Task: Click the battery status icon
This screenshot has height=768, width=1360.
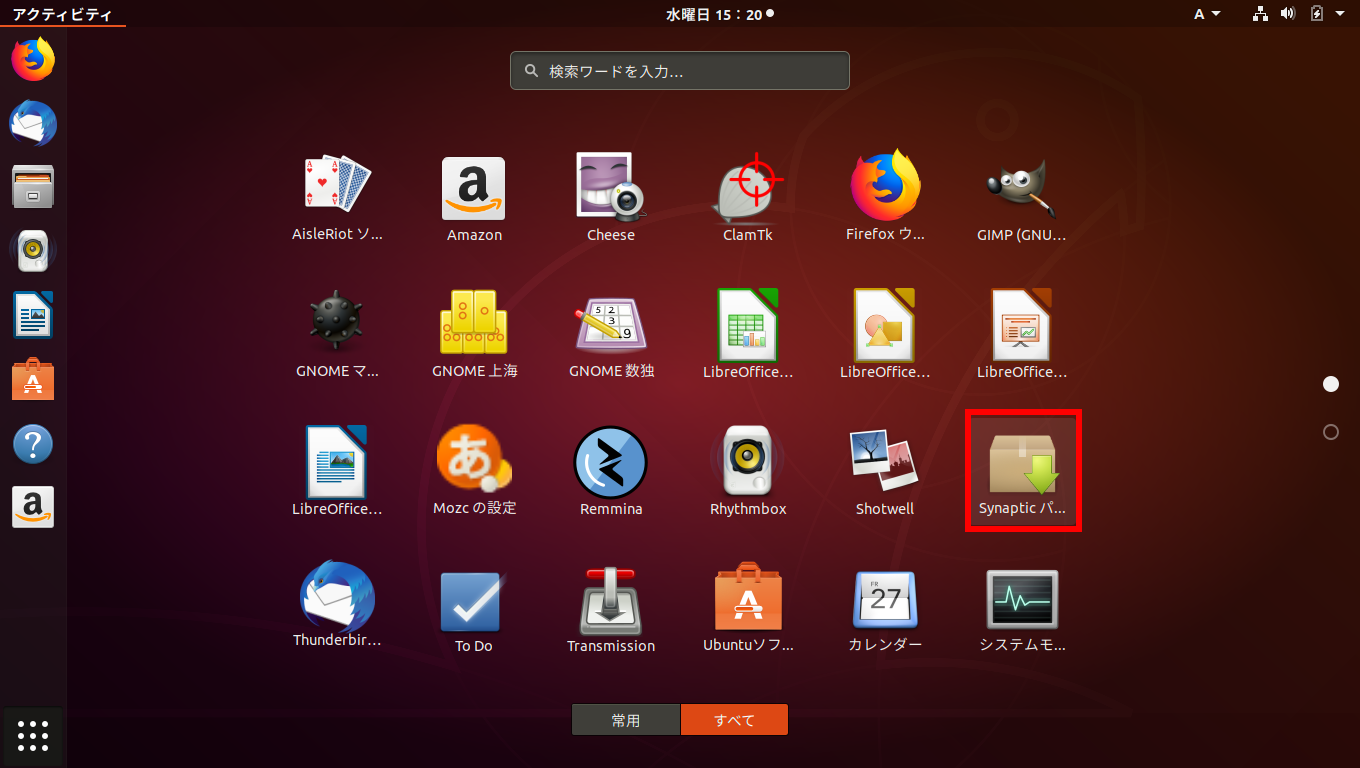Action: (1317, 14)
